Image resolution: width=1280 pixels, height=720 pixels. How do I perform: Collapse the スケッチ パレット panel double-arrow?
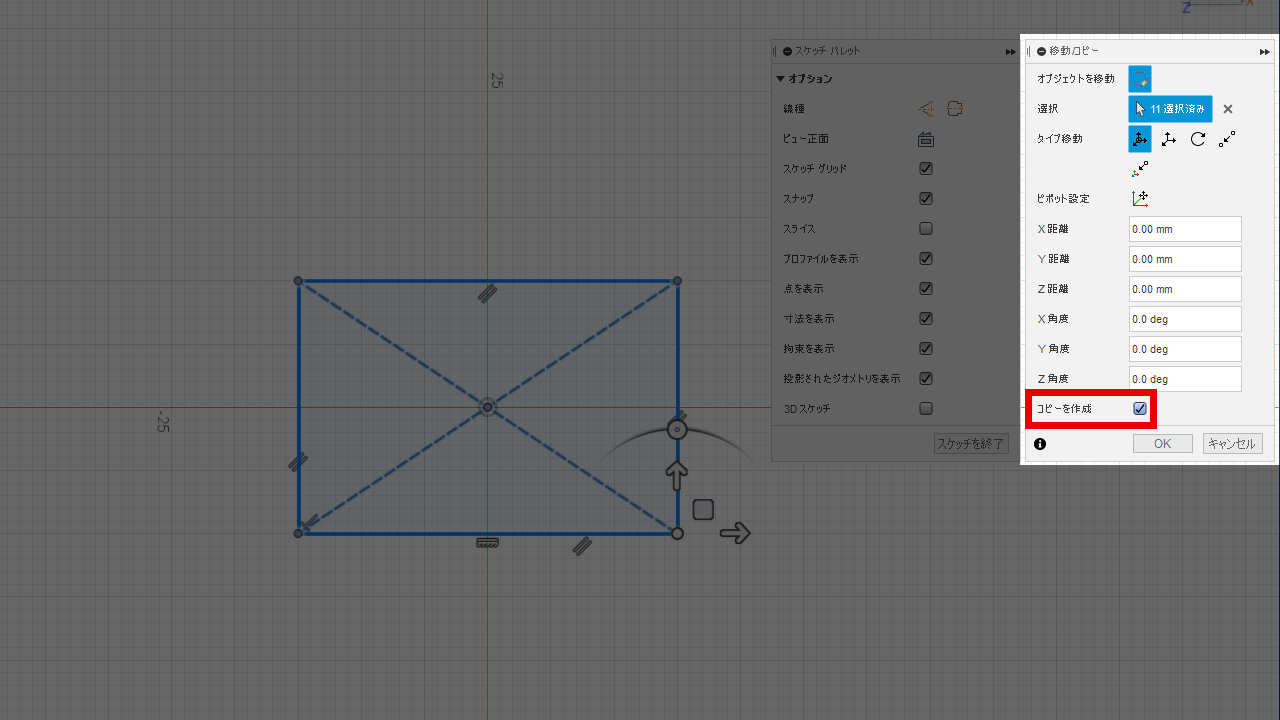tap(1011, 51)
